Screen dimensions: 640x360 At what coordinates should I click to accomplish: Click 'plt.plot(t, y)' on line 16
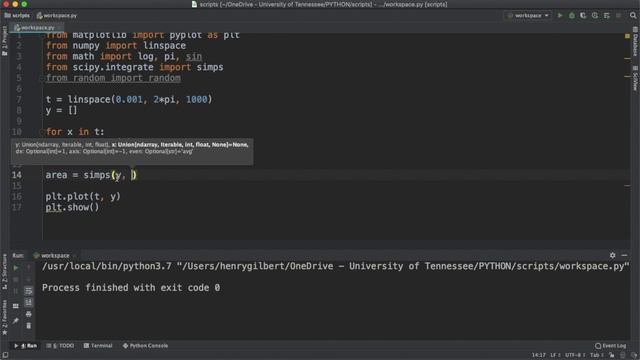tap(83, 196)
